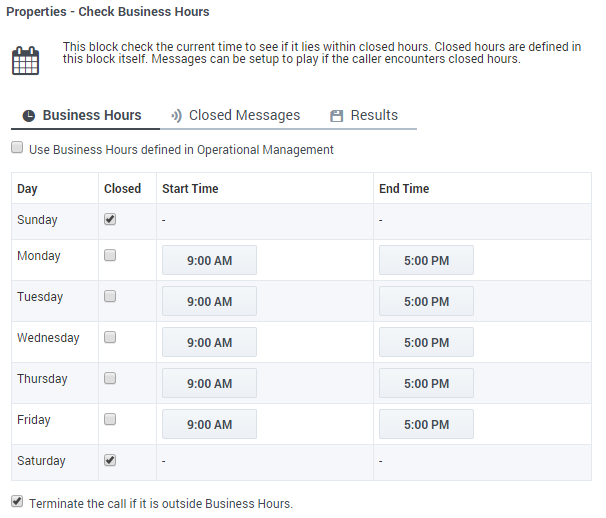The width and height of the screenshot is (606, 518).
Task: Click the Monday 5:00 PM end time
Action: click(x=426, y=260)
